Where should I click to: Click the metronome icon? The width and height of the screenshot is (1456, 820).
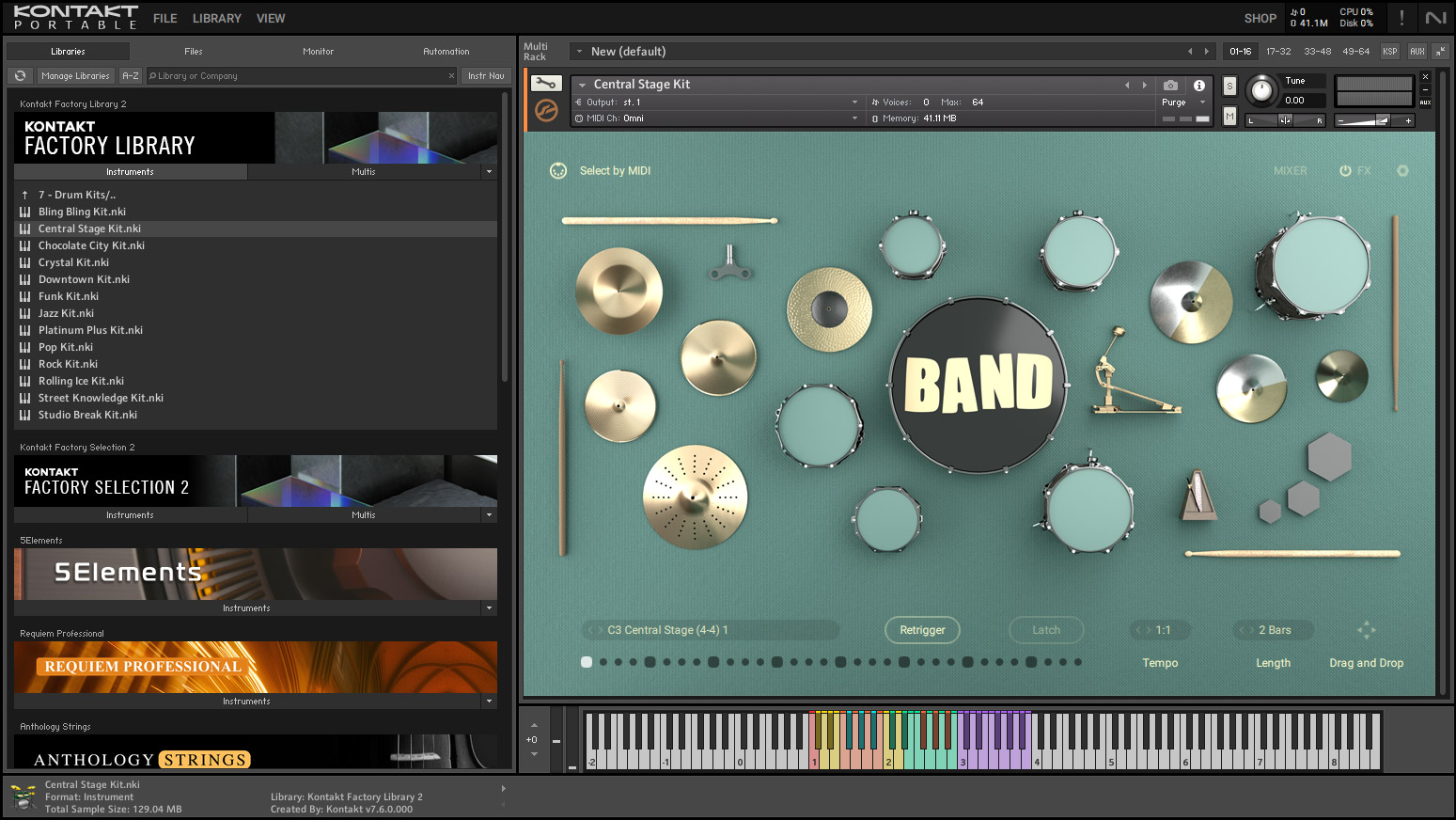click(1198, 495)
